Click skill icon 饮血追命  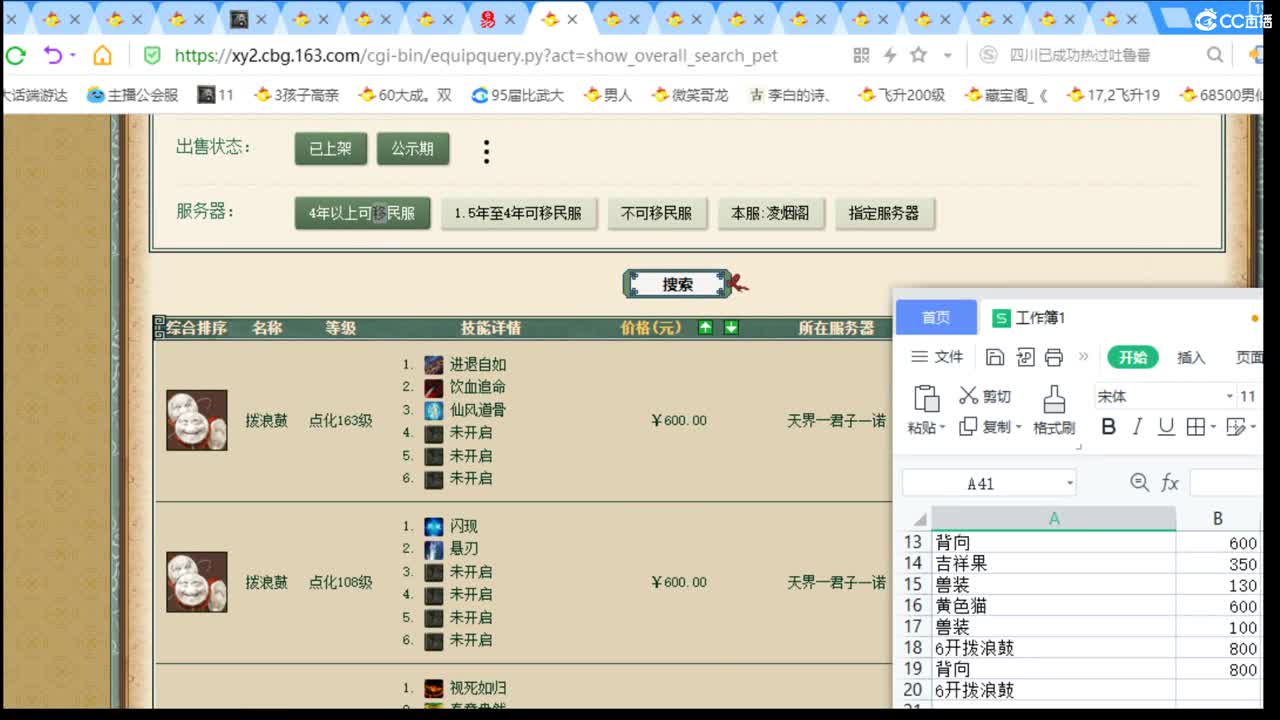(x=433, y=387)
